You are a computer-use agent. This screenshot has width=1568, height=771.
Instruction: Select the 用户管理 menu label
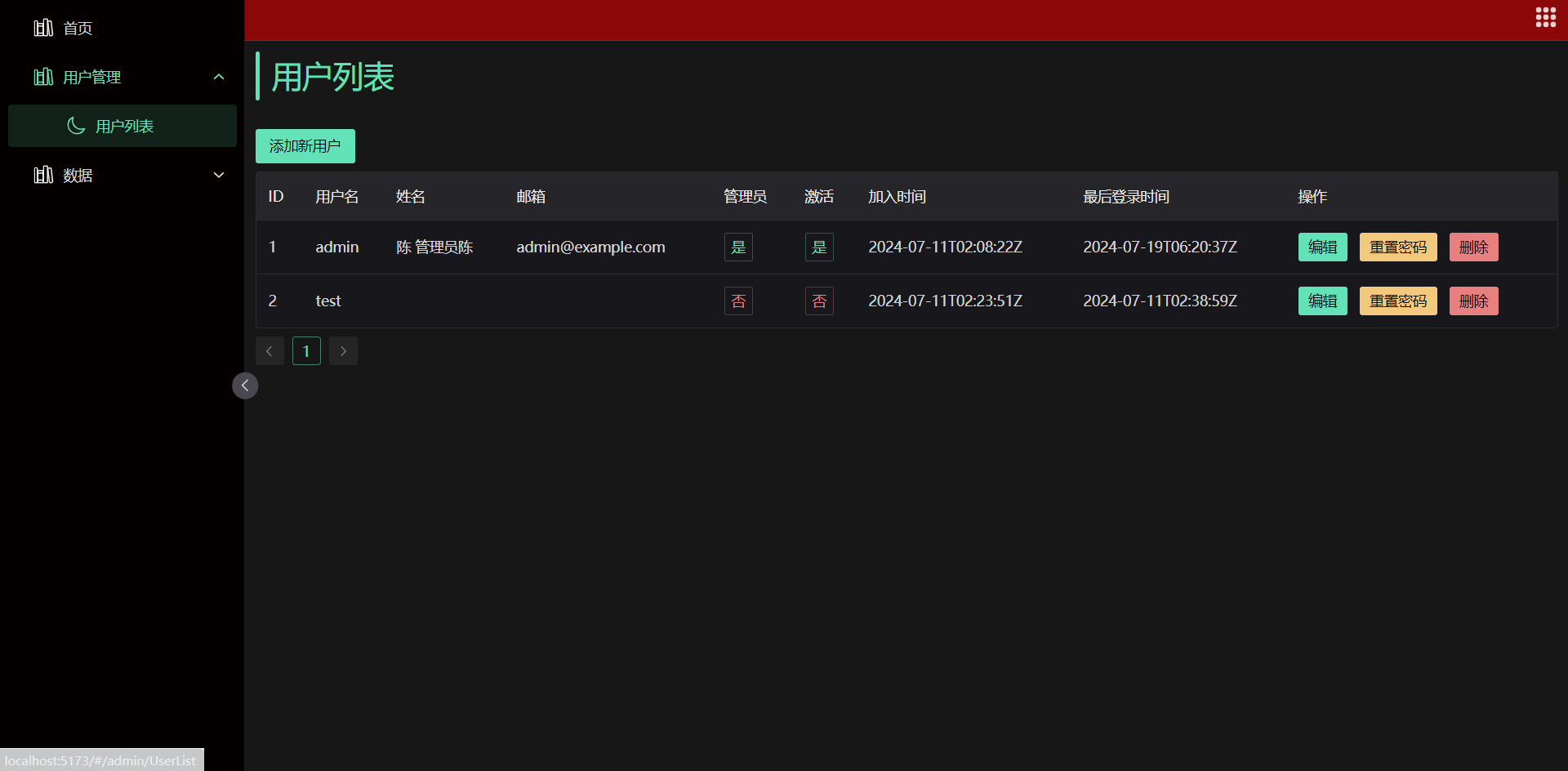click(92, 77)
